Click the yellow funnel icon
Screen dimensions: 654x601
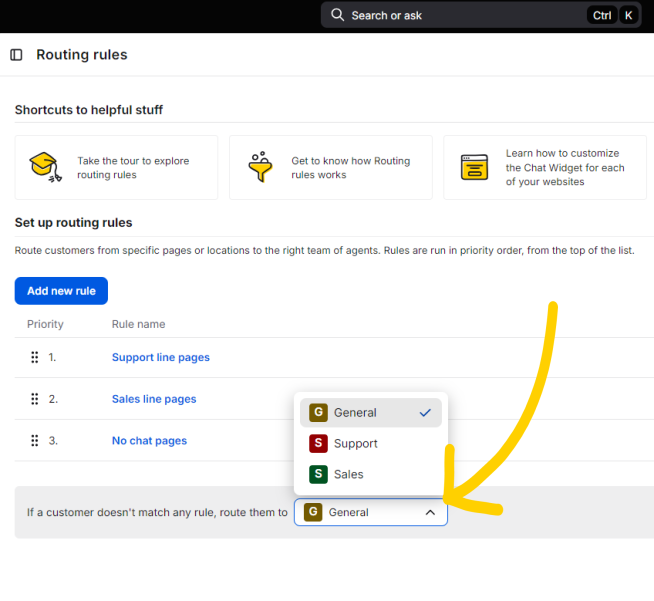(x=260, y=167)
